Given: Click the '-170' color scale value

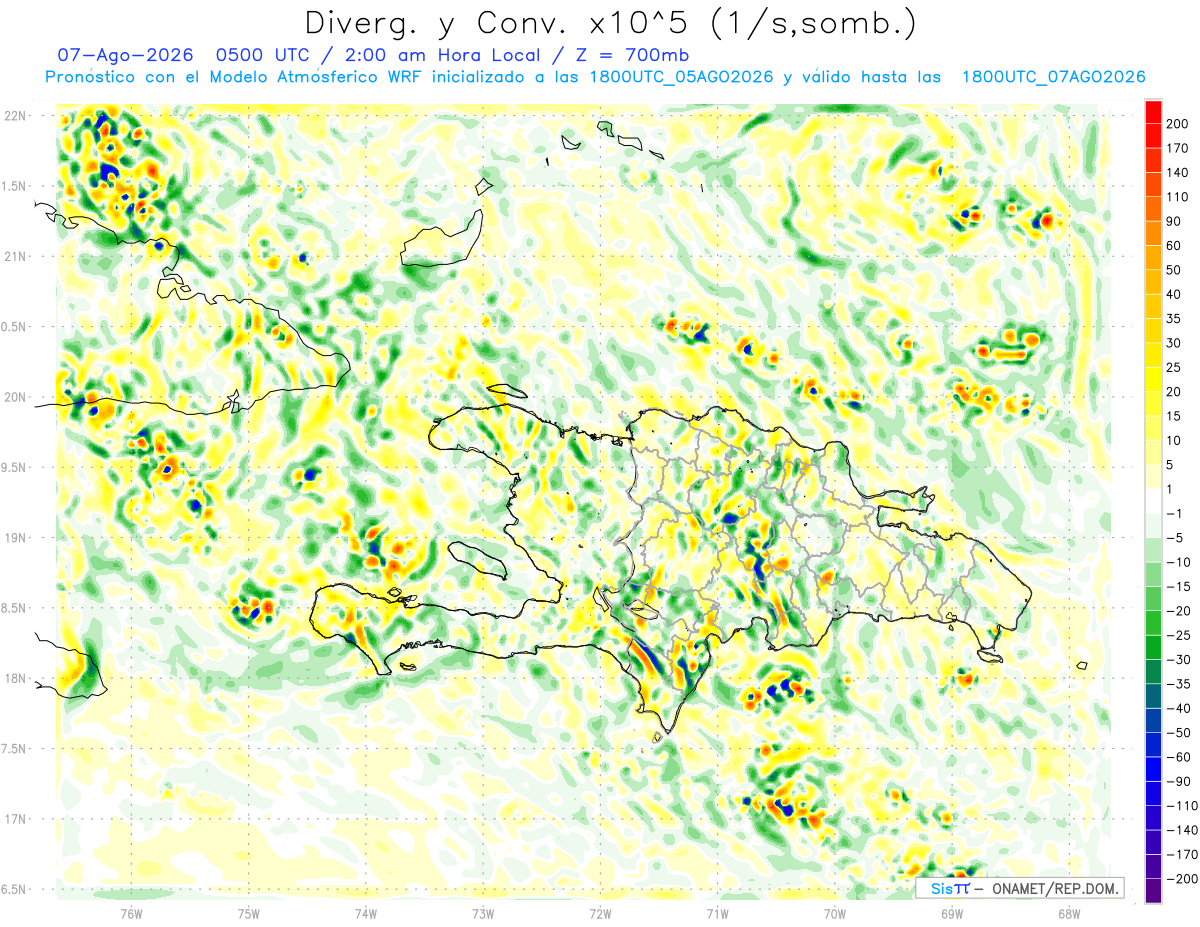Looking at the screenshot, I should [x=1183, y=855].
